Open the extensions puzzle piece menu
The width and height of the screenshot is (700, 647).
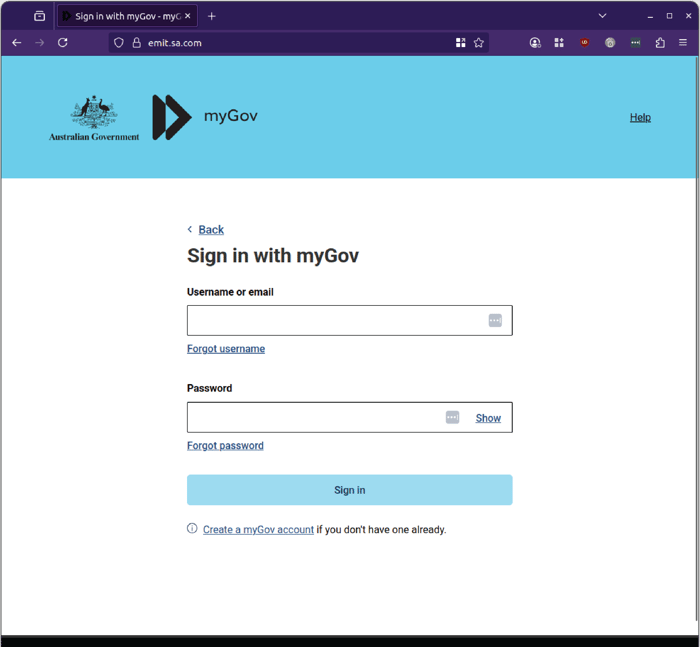point(660,43)
